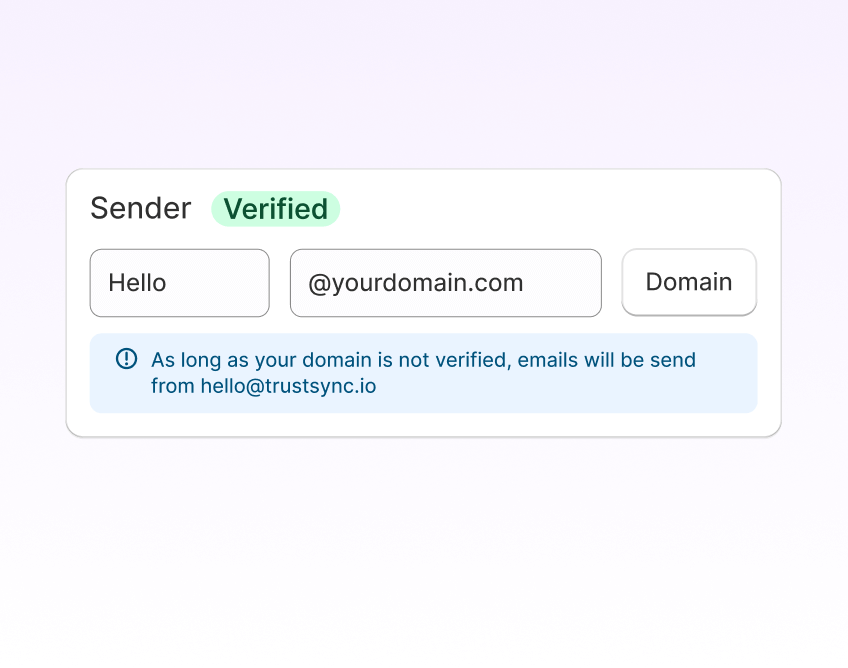Image resolution: width=848 pixels, height=668 pixels.
Task: Click into the @yourdomain.com input field
Action: 445,283
